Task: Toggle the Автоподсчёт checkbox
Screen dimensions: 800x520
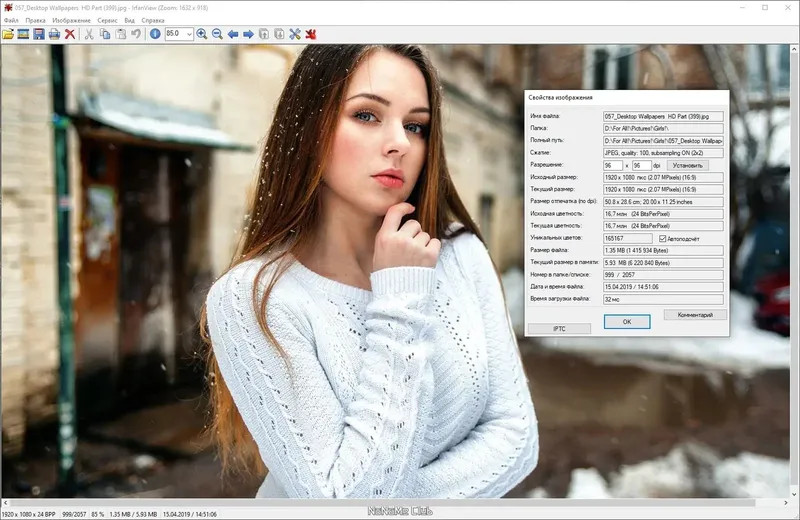Action: coord(662,238)
